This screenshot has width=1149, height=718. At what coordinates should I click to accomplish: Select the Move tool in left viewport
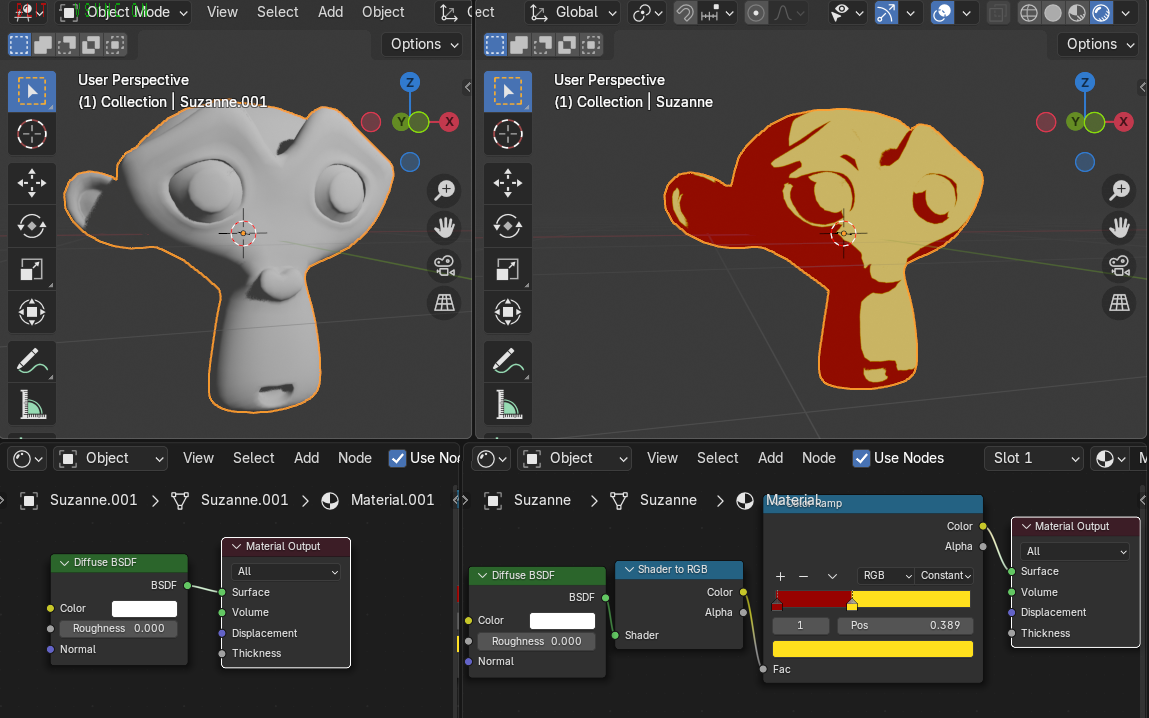coord(32,182)
